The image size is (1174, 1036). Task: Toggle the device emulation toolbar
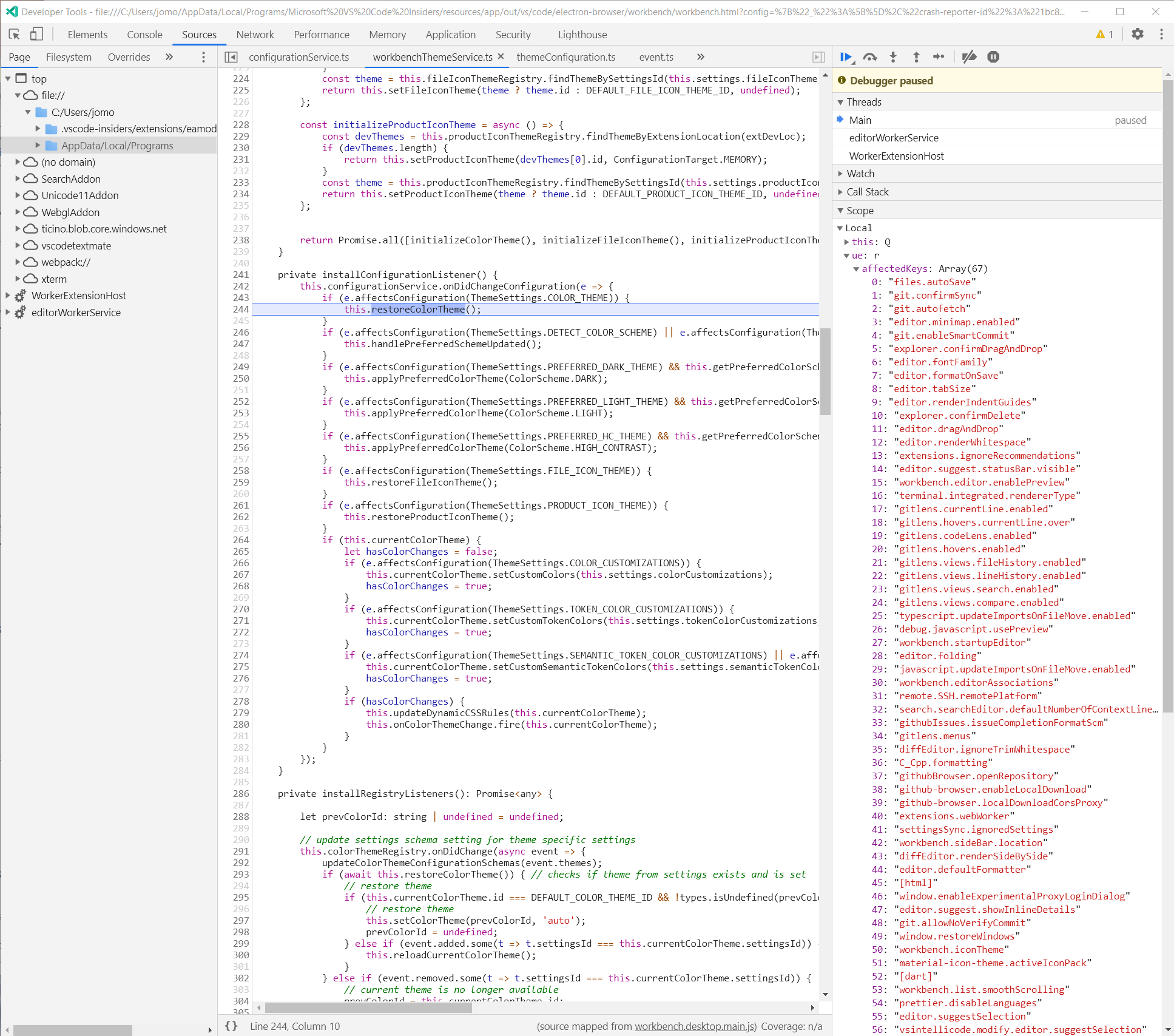point(36,34)
